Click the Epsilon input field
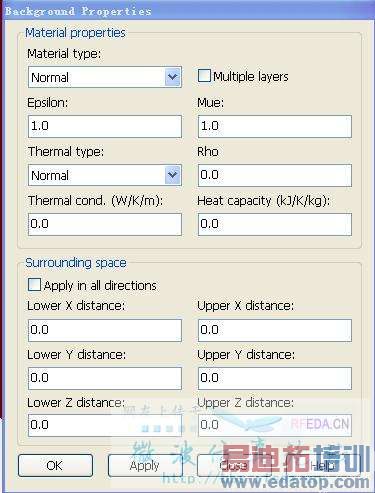 (x=105, y=126)
